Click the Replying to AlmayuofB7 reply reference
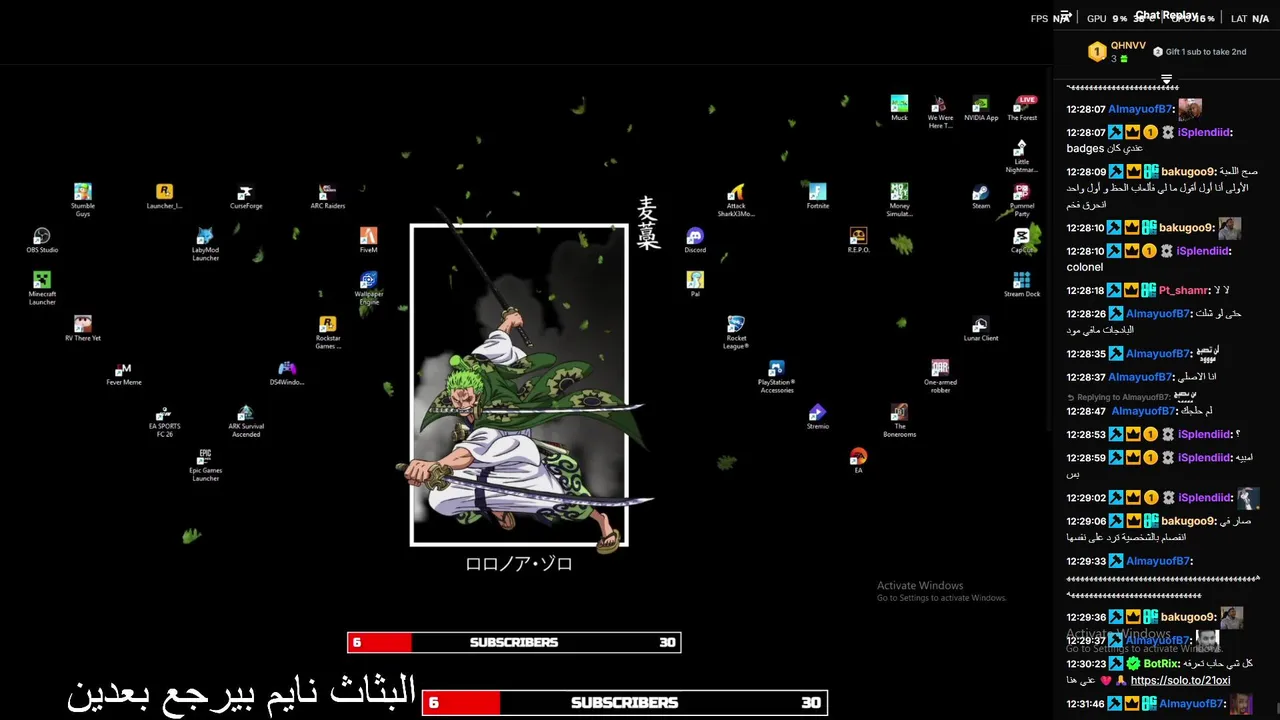Screen dimensions: 1280x720 (x=1122, y=397)
